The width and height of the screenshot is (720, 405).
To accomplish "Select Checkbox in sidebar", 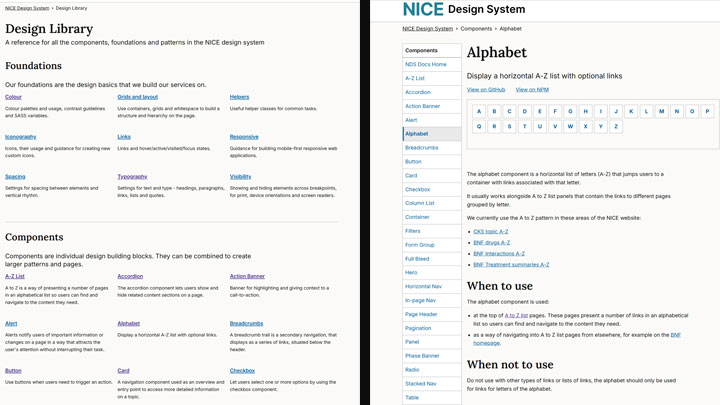I will [432, 189].
